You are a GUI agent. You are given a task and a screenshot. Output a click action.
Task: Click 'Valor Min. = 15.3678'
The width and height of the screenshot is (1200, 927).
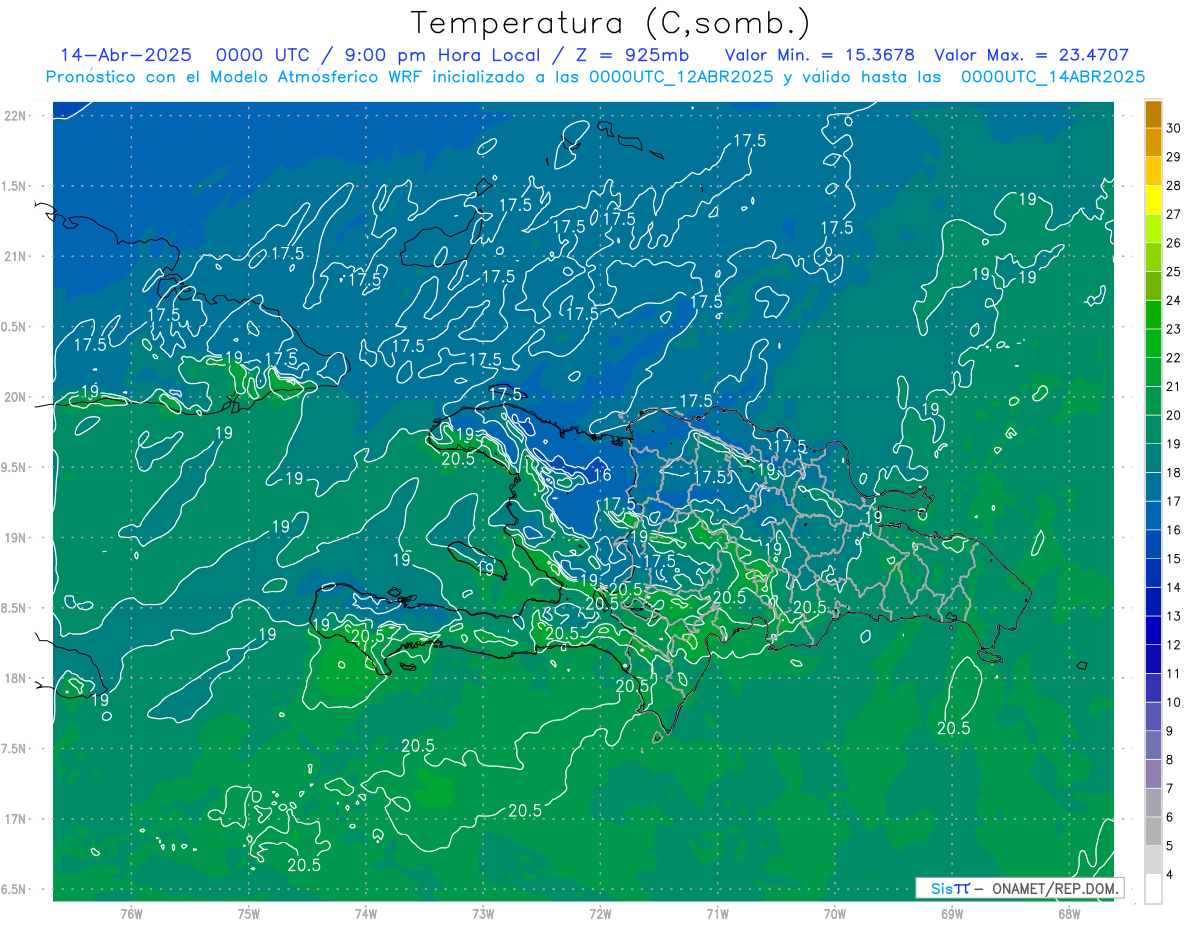click(x=820, y=55)
